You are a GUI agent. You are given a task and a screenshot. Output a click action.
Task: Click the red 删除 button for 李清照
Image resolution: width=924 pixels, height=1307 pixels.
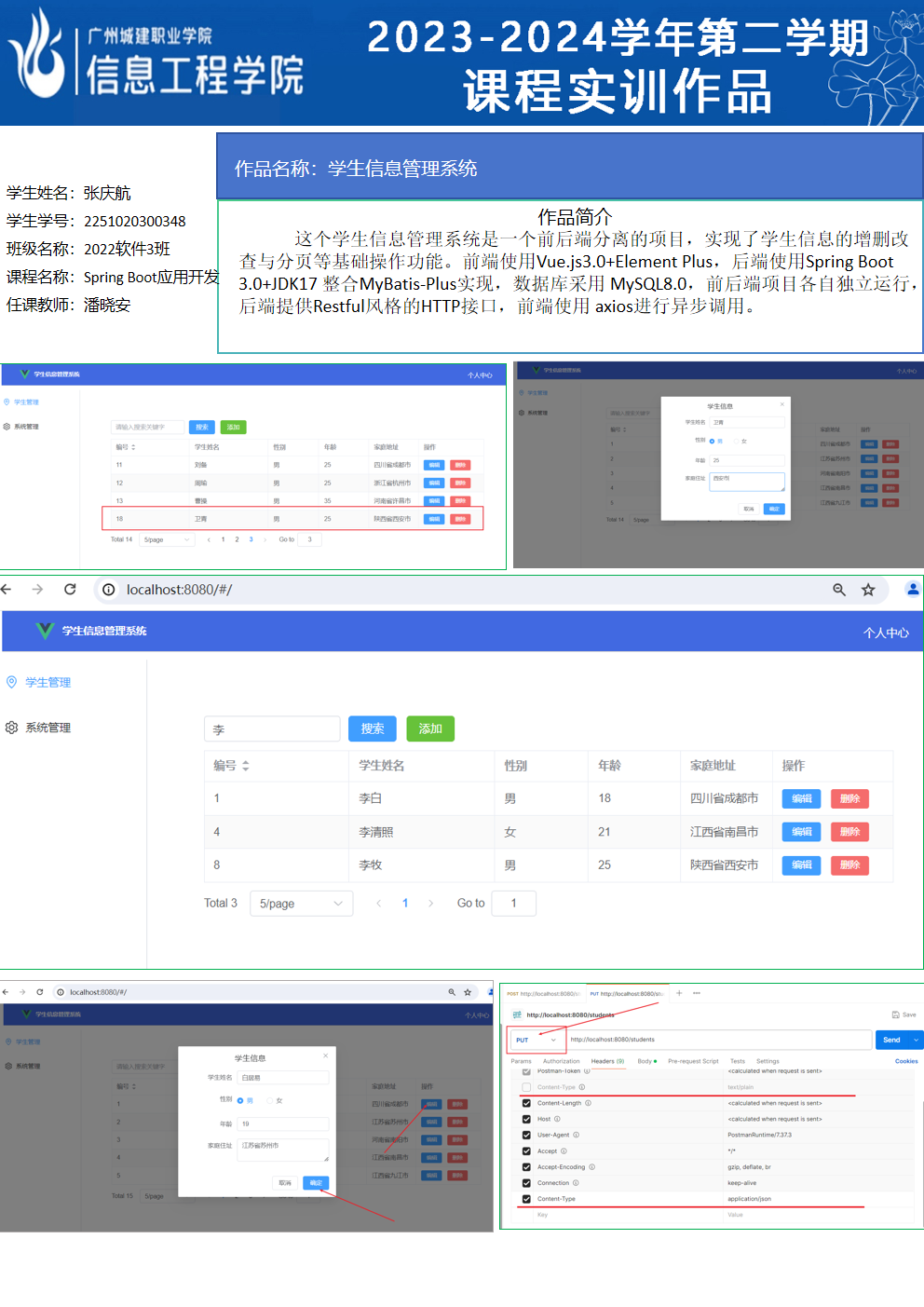[849, 832]
